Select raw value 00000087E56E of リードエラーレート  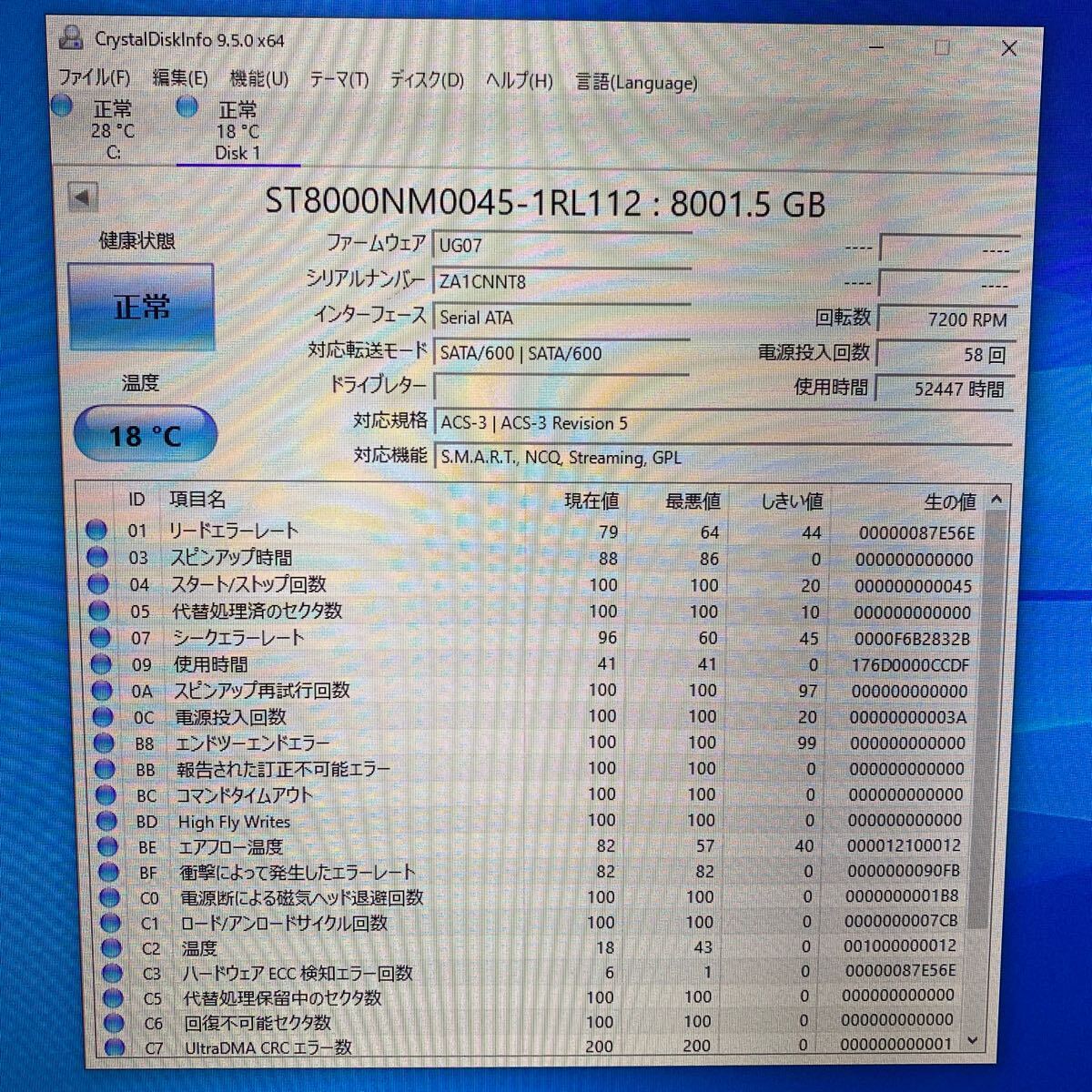click(916, 533)
